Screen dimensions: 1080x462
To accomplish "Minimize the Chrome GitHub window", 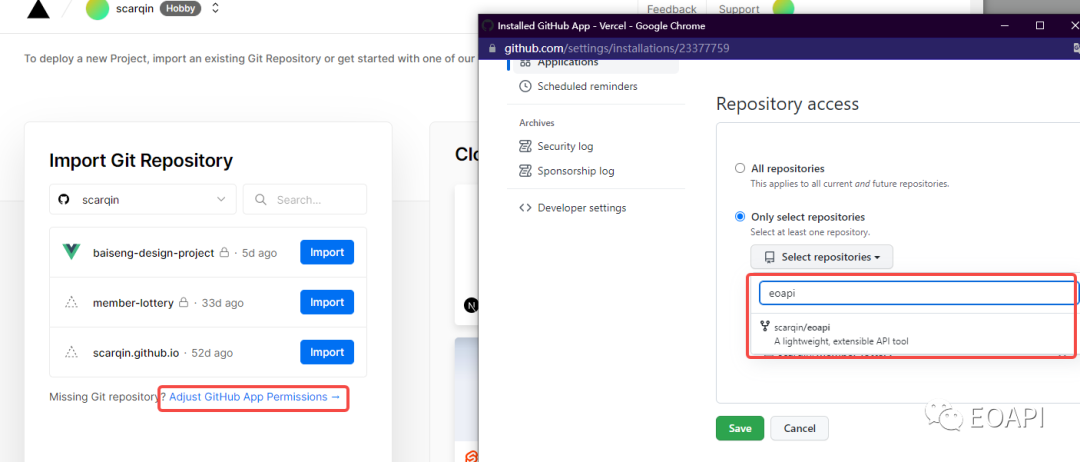I will pos(1005,25).
